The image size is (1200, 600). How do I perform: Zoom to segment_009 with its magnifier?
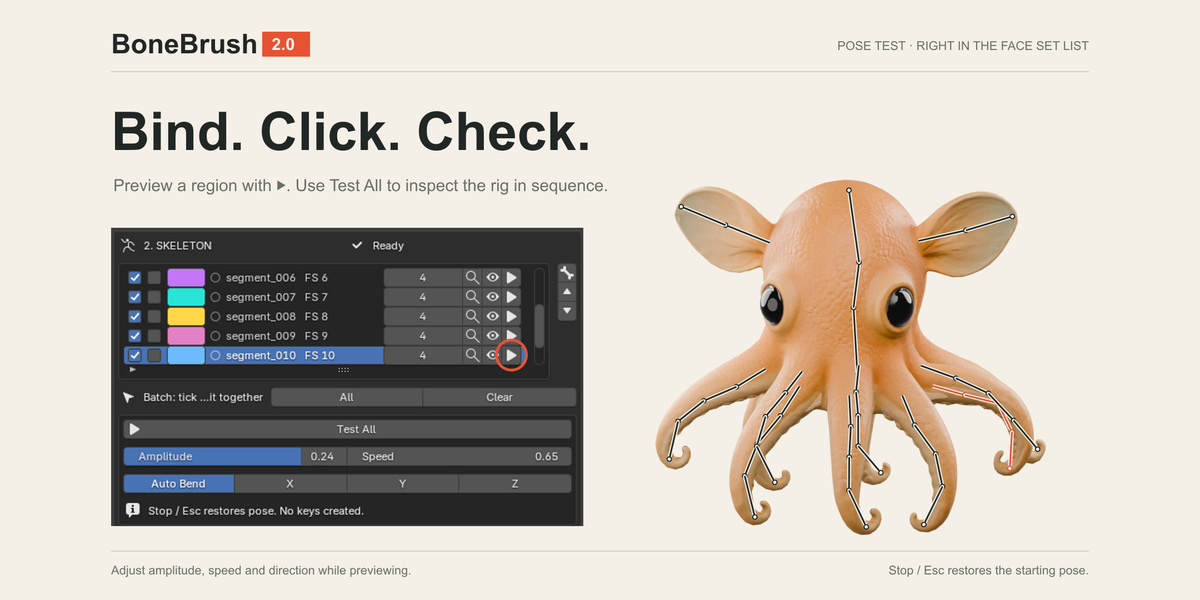tap(472, 336)
